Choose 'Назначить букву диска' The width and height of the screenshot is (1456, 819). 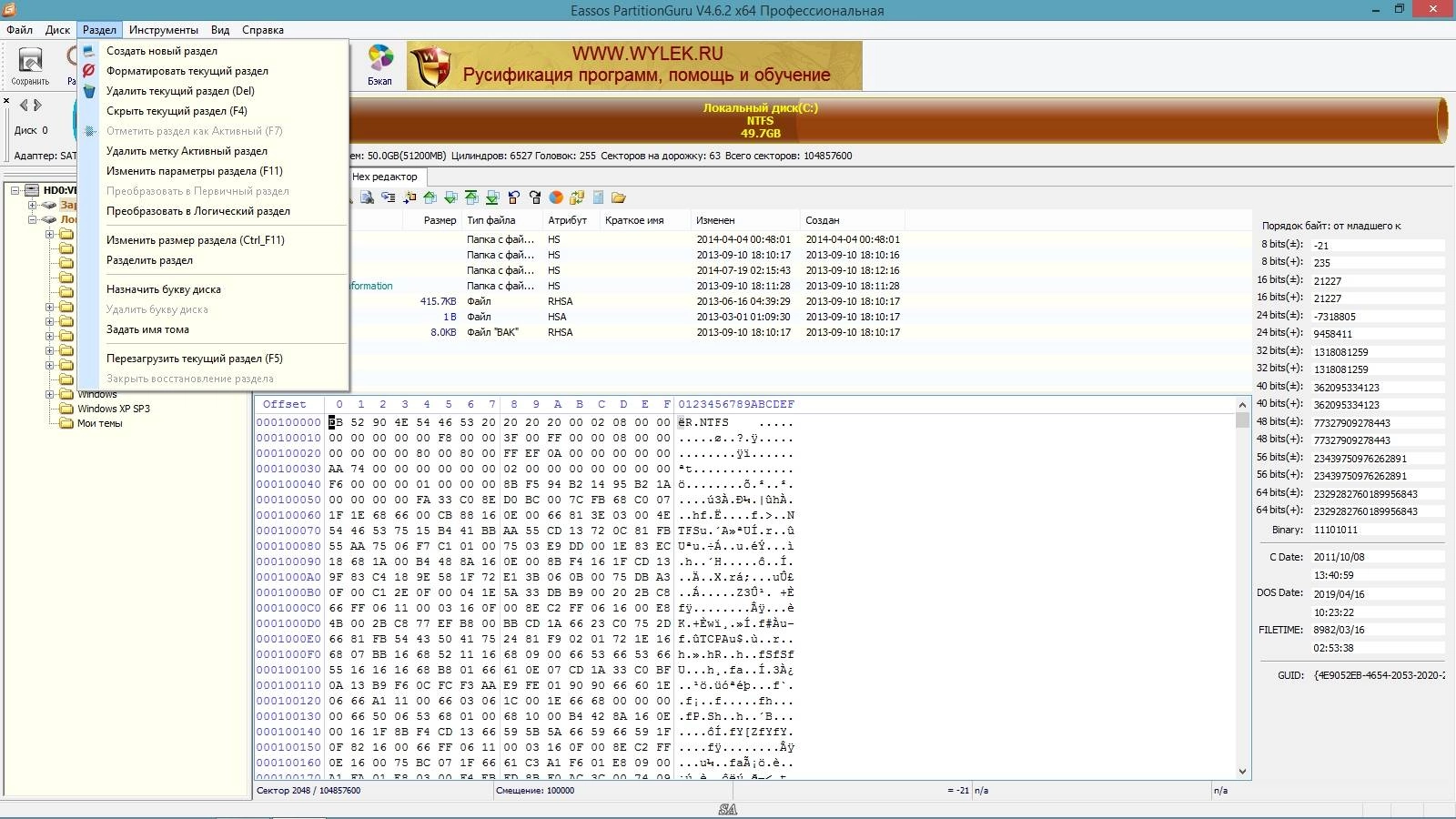212,289
